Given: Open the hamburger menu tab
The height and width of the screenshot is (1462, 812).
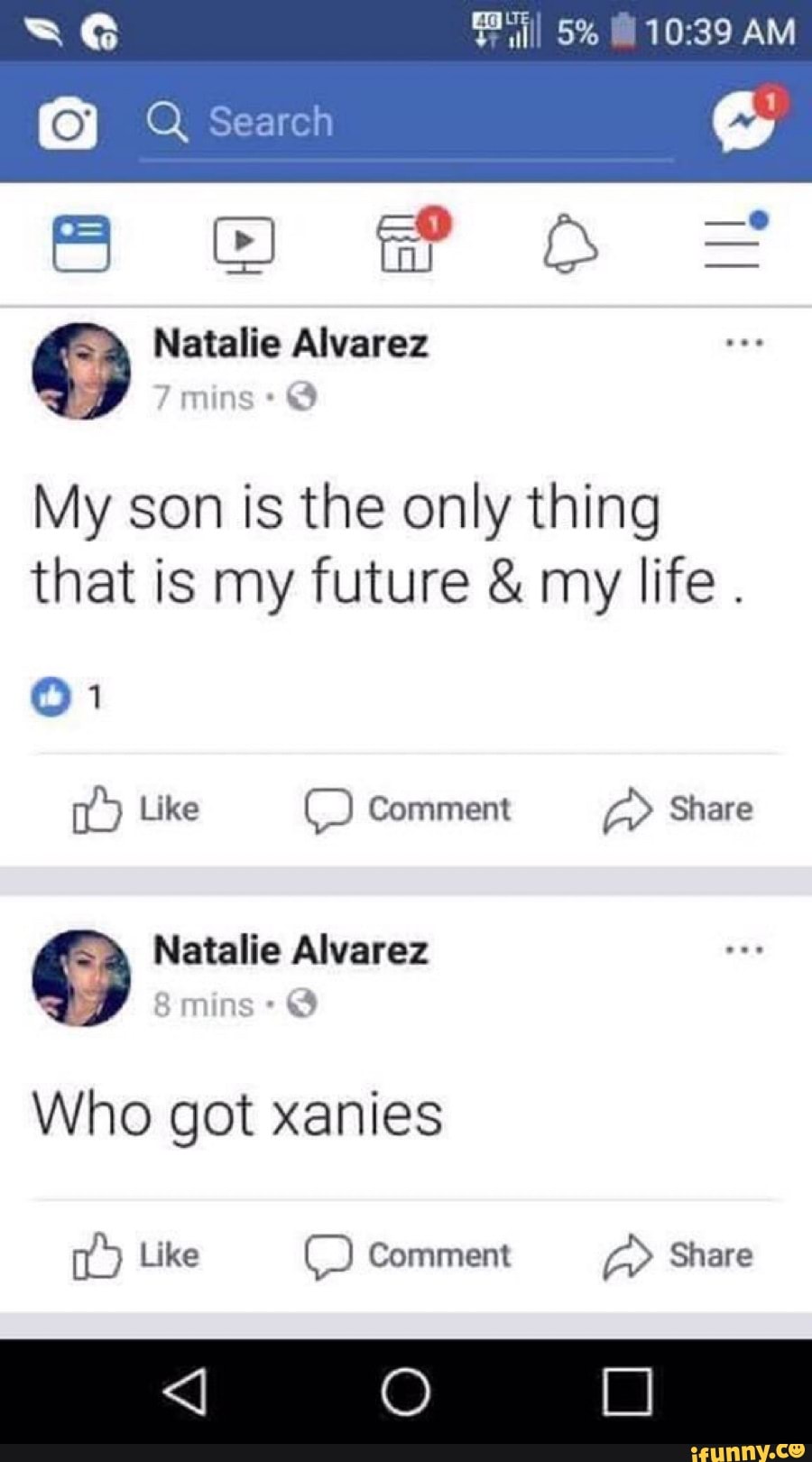Looking at the screenshot, I should (x=733, y=244).
